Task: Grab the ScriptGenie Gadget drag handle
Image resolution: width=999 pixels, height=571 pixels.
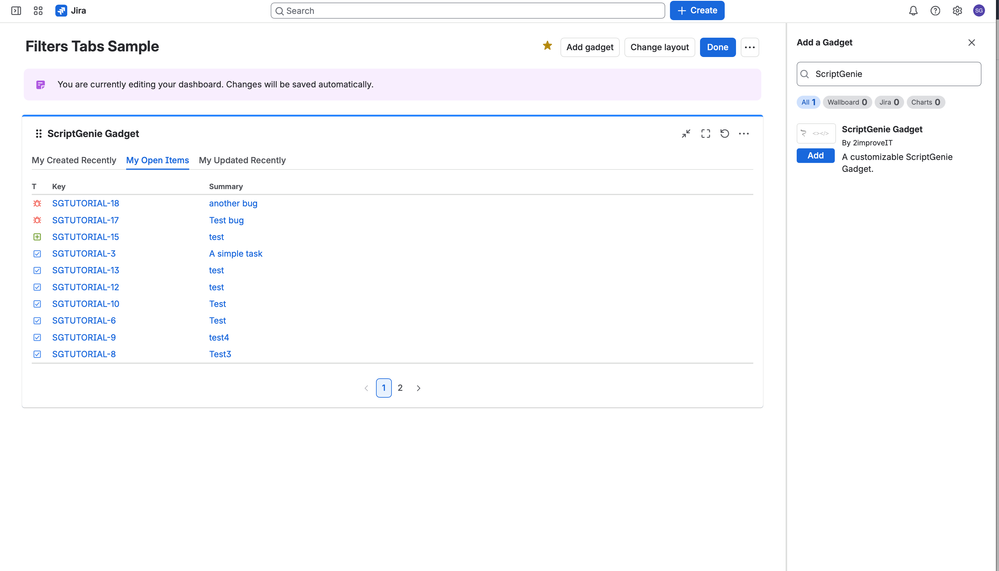Action: (x=39, y=134)
